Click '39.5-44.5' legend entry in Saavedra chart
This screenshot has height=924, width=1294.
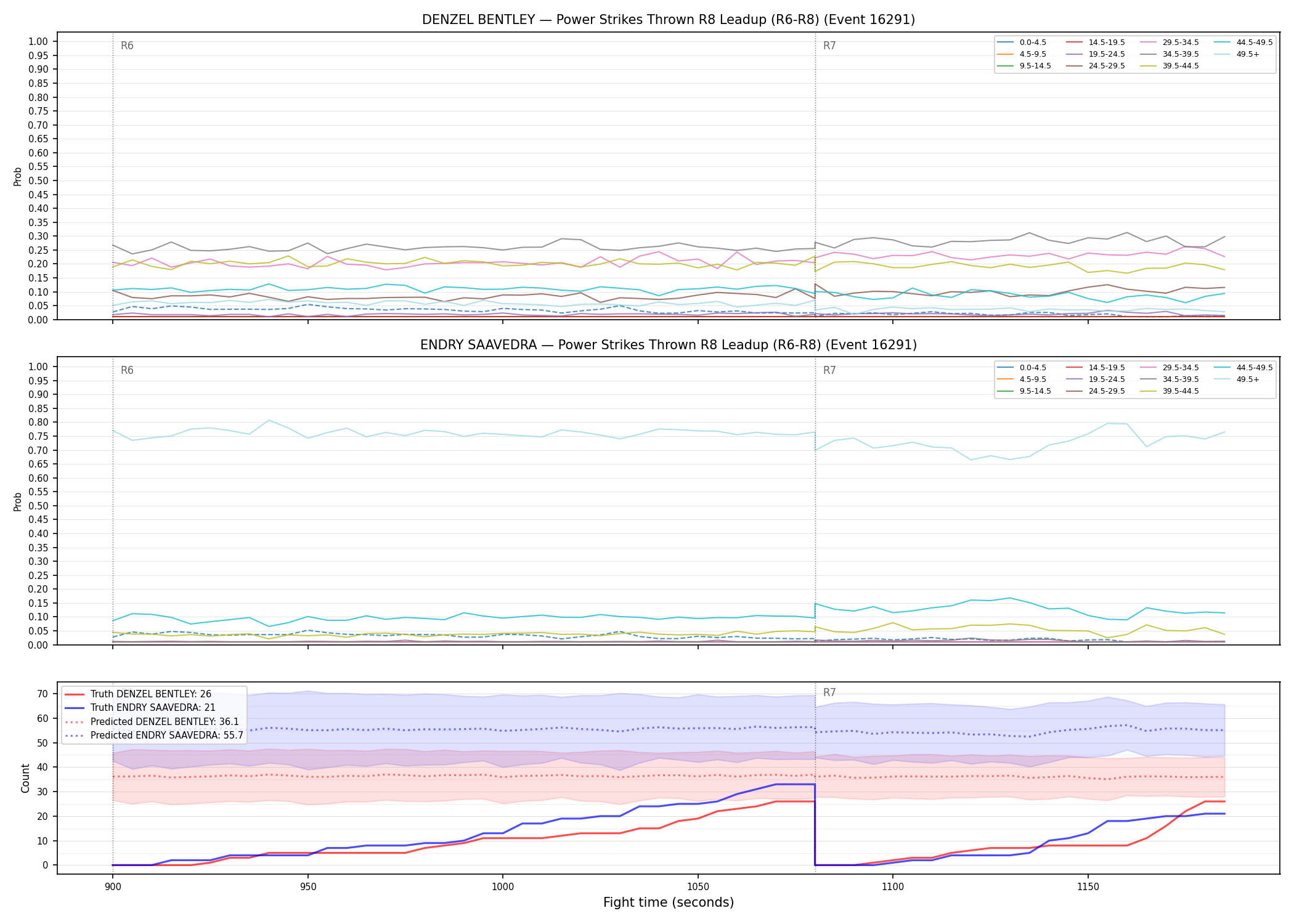tap(1170, 391)
